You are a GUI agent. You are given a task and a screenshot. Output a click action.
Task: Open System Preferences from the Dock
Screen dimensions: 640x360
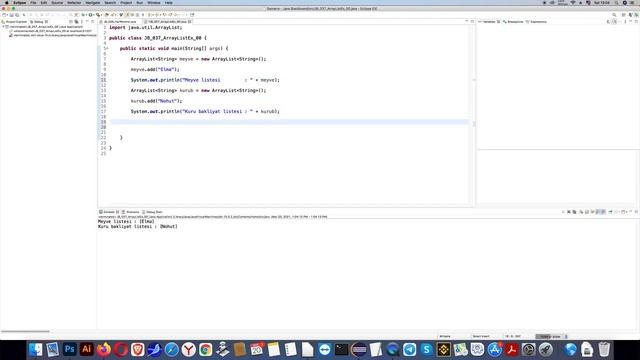coord(529,349)
